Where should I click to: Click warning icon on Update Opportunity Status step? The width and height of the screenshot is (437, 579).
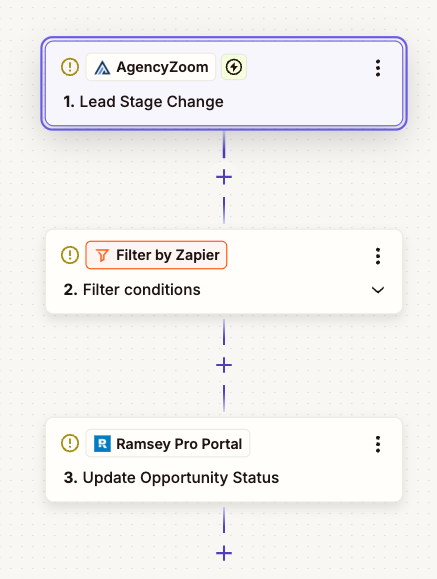pyautogui.click(x=70, y=443)
